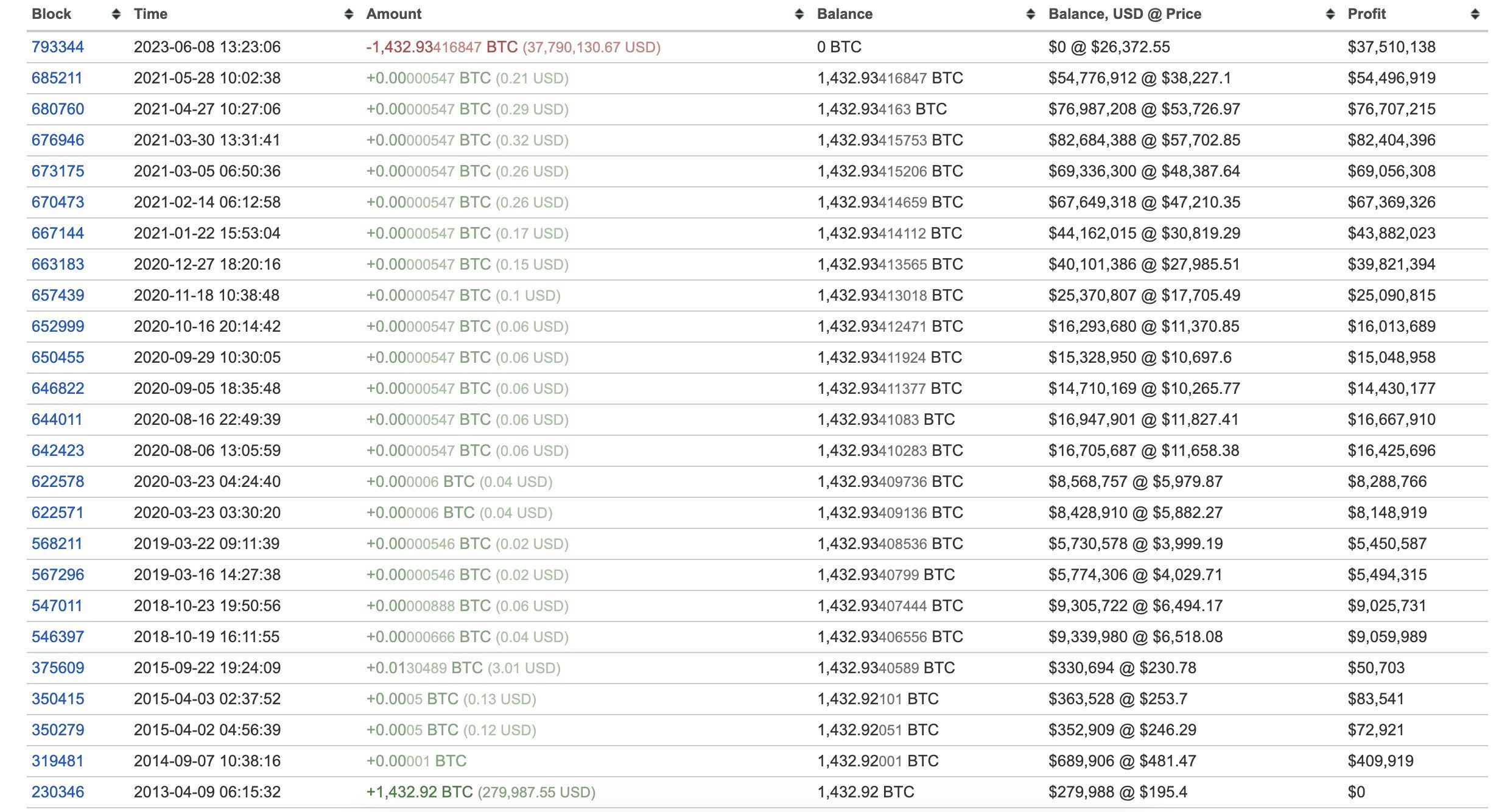Open block 622578 link
Viewport: 1499px width, 812px height.
click(x=58, y=481)
